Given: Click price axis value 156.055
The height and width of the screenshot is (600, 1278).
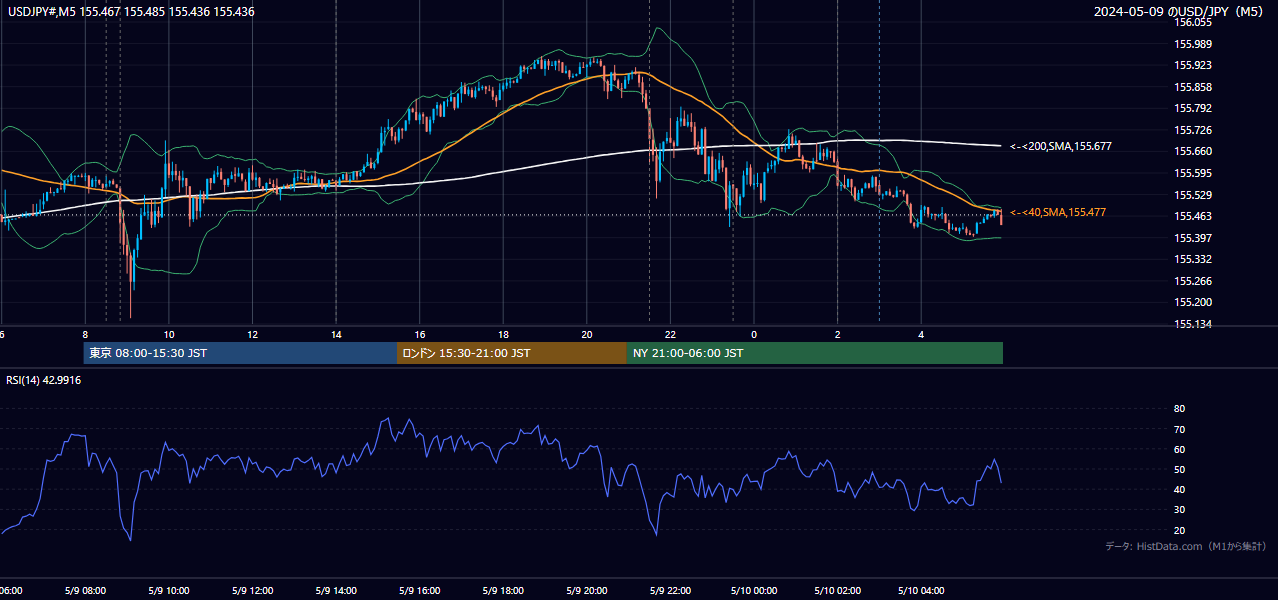Looking at the screenshot, I should point(1192,22).
